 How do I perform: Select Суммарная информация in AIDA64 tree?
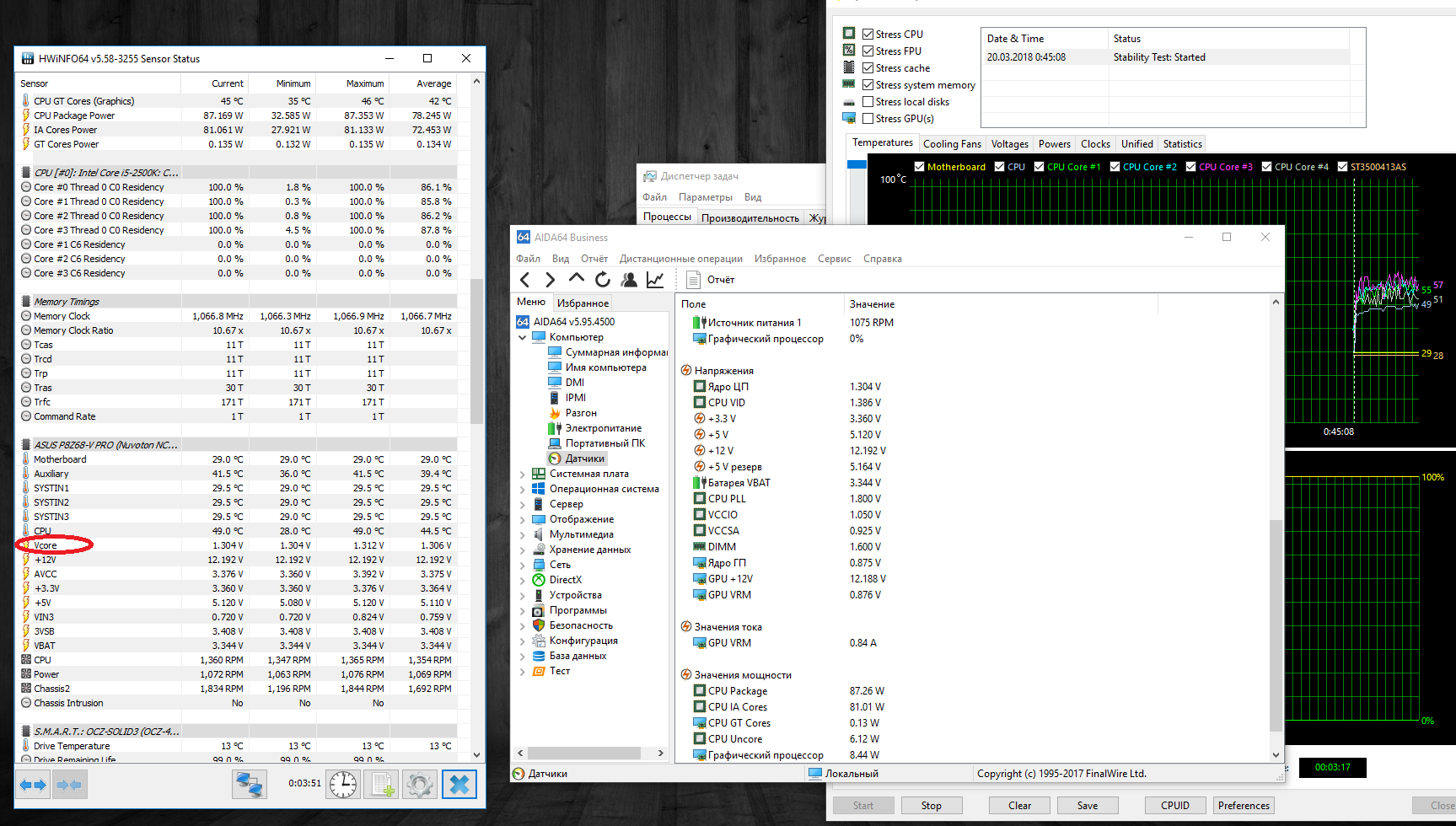[616, 352]
